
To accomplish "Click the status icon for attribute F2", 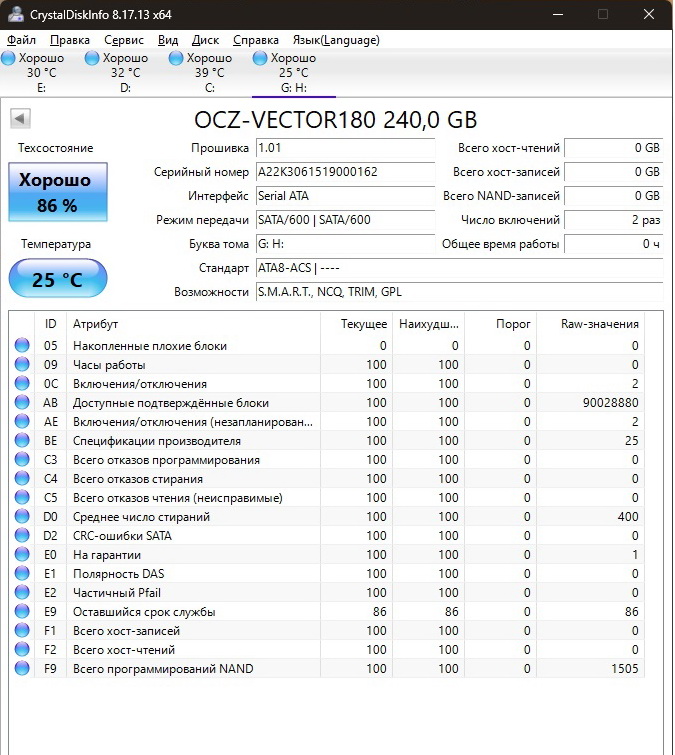I will pos(22,650).
